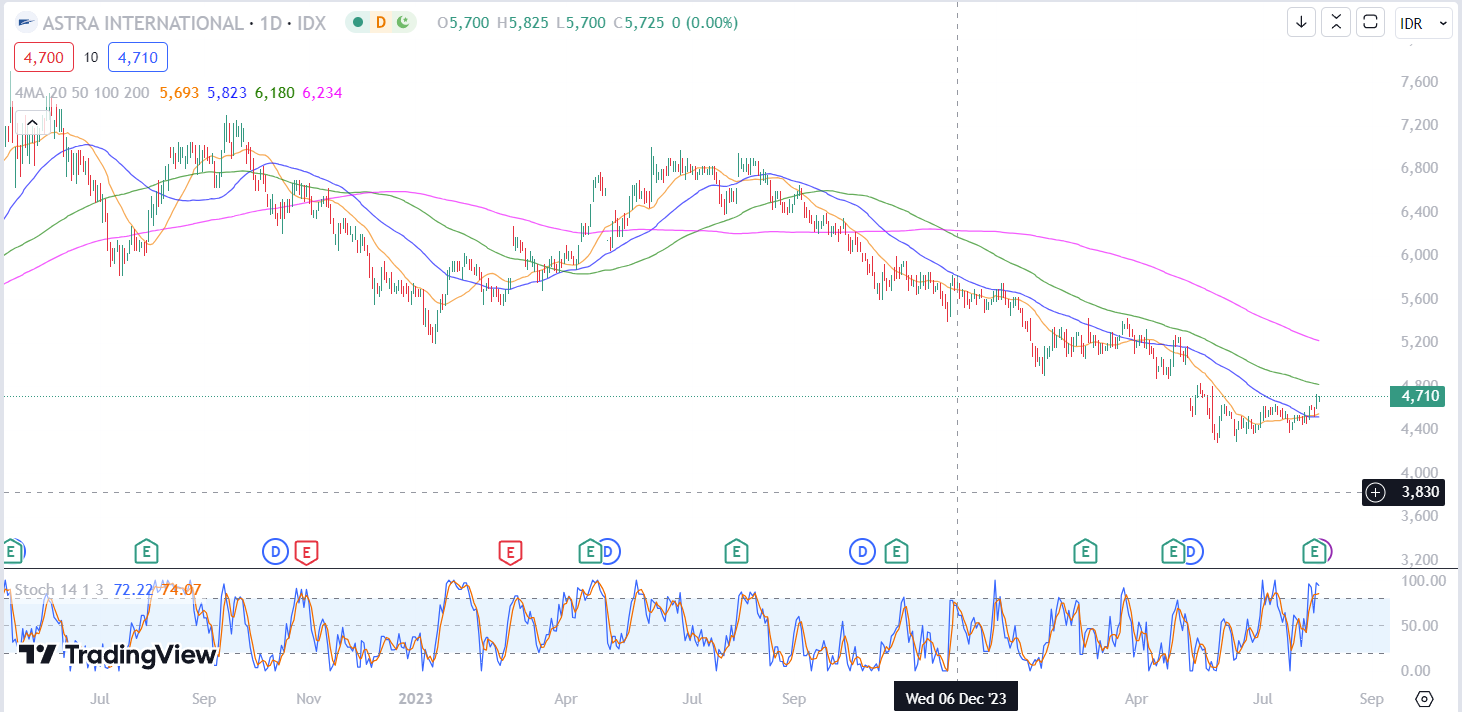Click the blue 4,710 buy price button
The width and height of the screenshot is (1462, 712).
click(x=138, y=58)
